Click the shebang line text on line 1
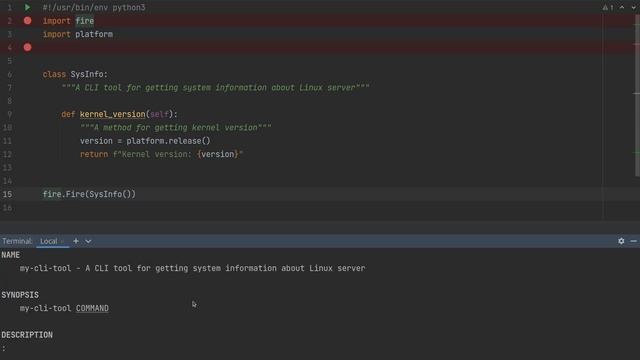This screenshot has height=360, width=640. point(94,7)
